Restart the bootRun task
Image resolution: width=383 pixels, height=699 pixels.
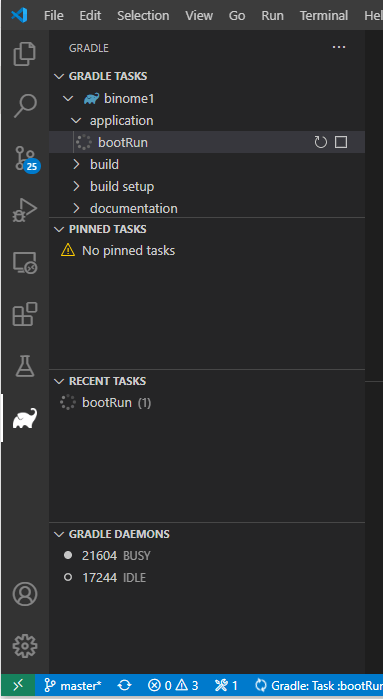tap(321, 142)
